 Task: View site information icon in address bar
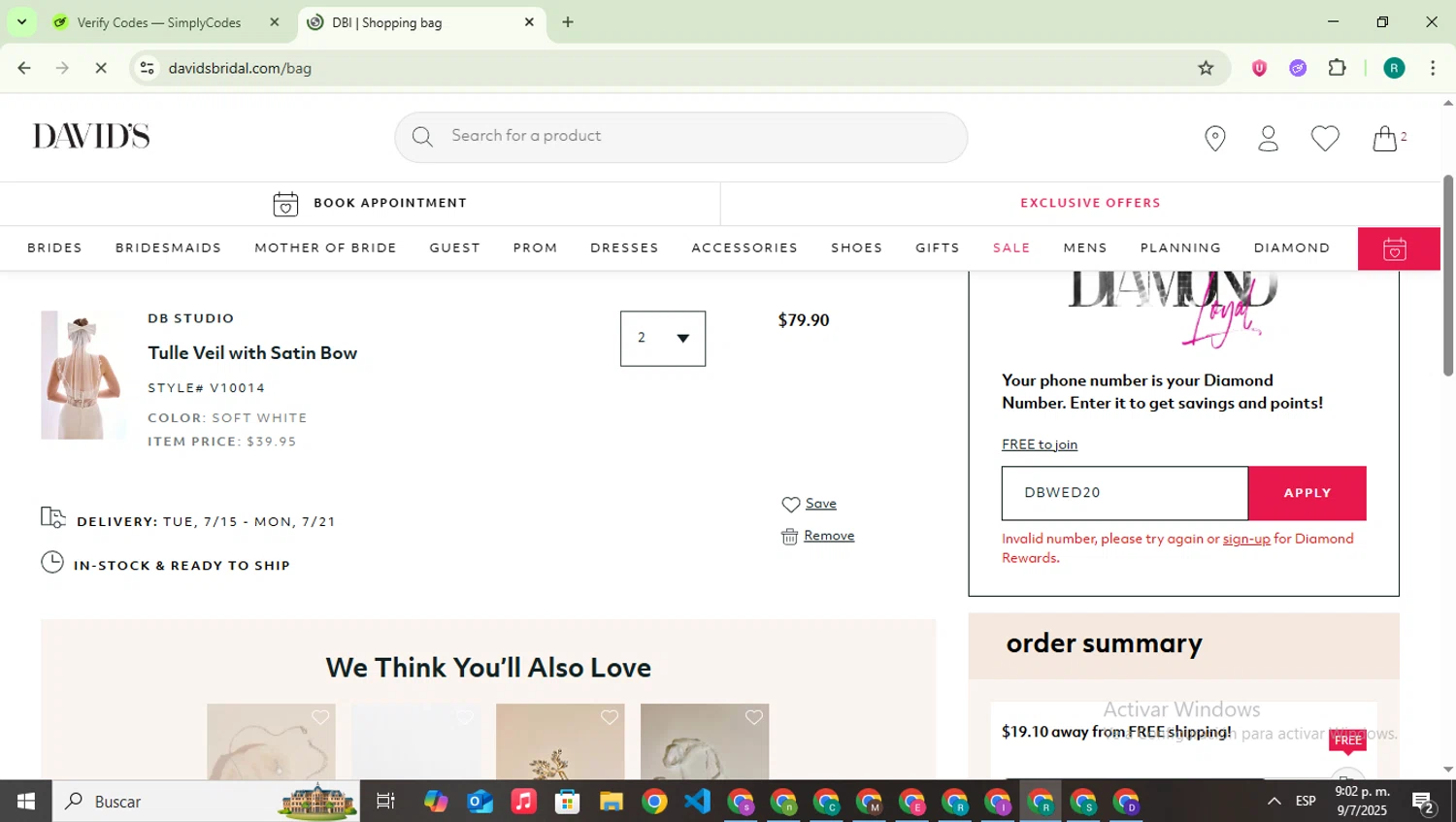[147, 68]
